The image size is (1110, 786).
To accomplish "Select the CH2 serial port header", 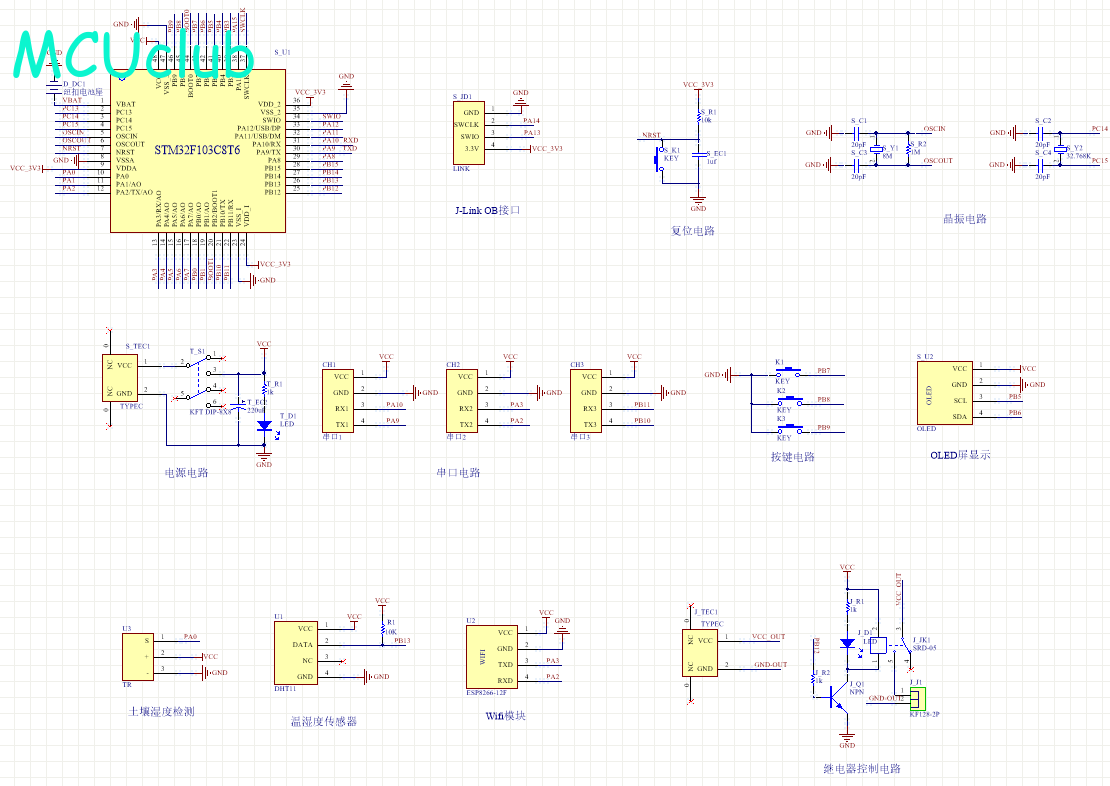I will click(x=461, y=400).
